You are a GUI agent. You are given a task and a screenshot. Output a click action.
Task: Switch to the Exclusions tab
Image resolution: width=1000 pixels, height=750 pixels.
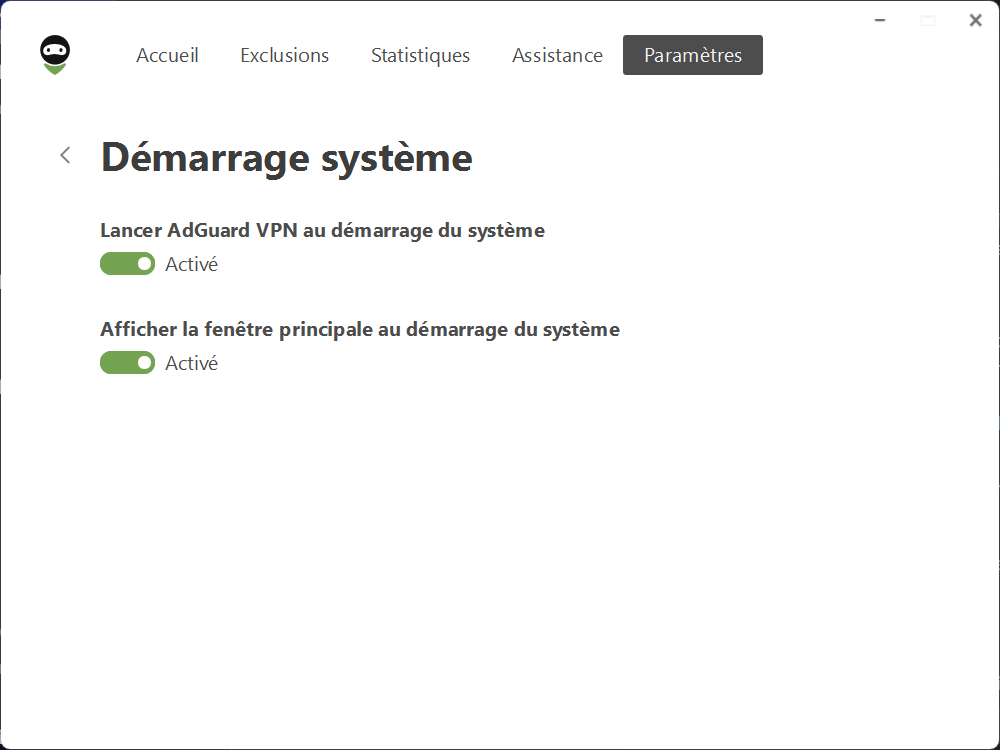[x=284, y=55]
